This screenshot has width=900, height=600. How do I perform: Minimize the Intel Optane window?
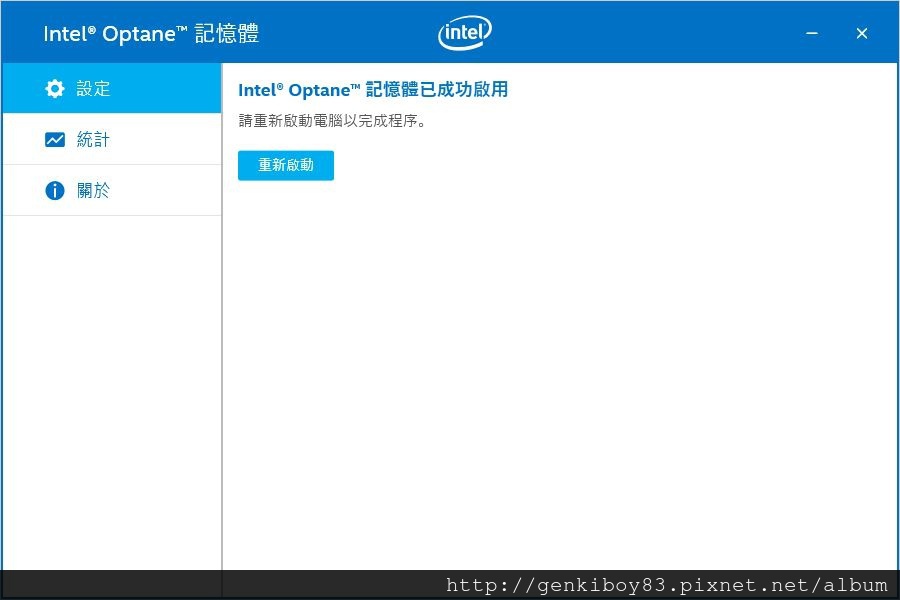tap(812, 33)
